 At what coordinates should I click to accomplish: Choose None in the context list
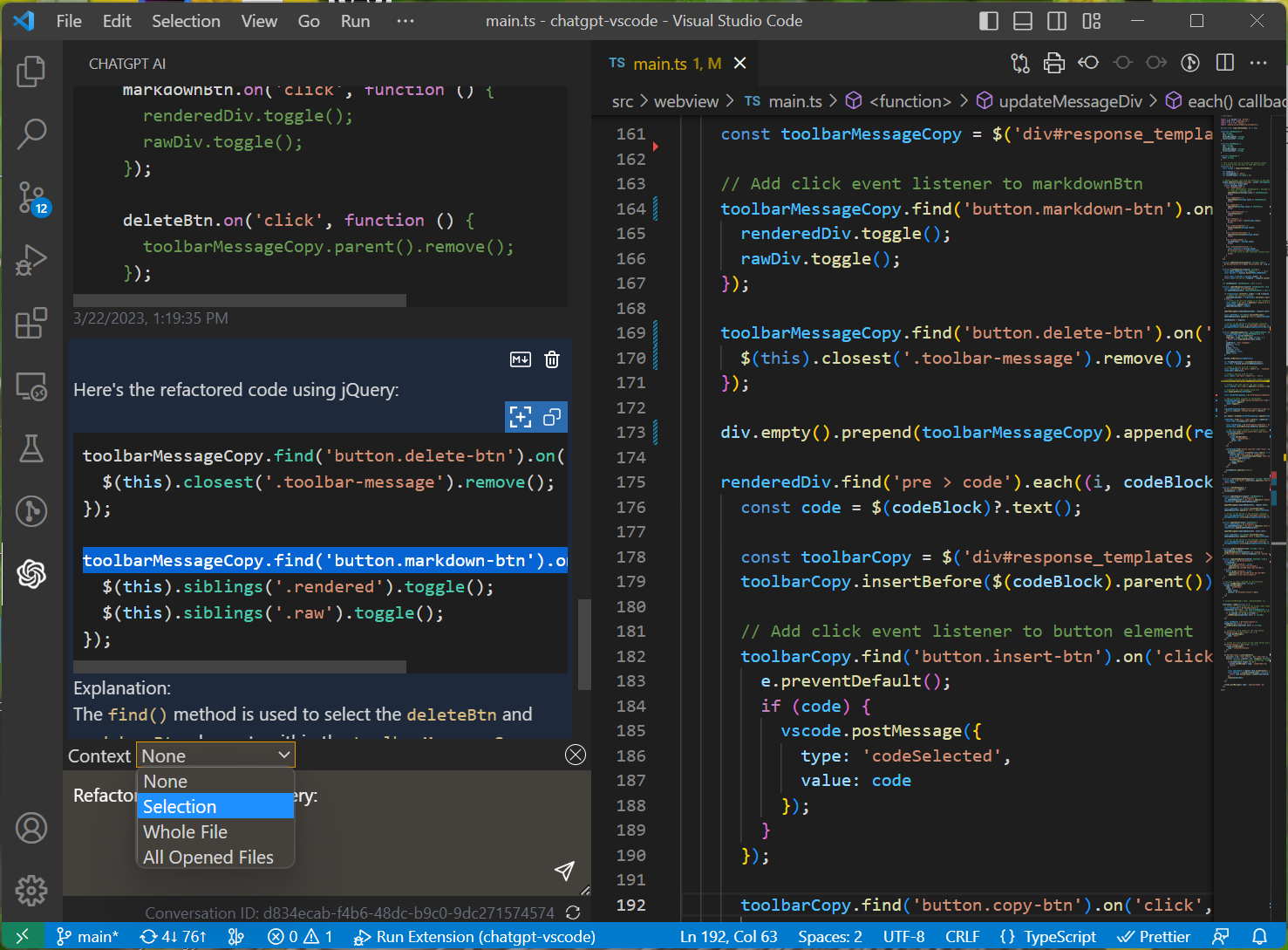[x=215, y=782]
